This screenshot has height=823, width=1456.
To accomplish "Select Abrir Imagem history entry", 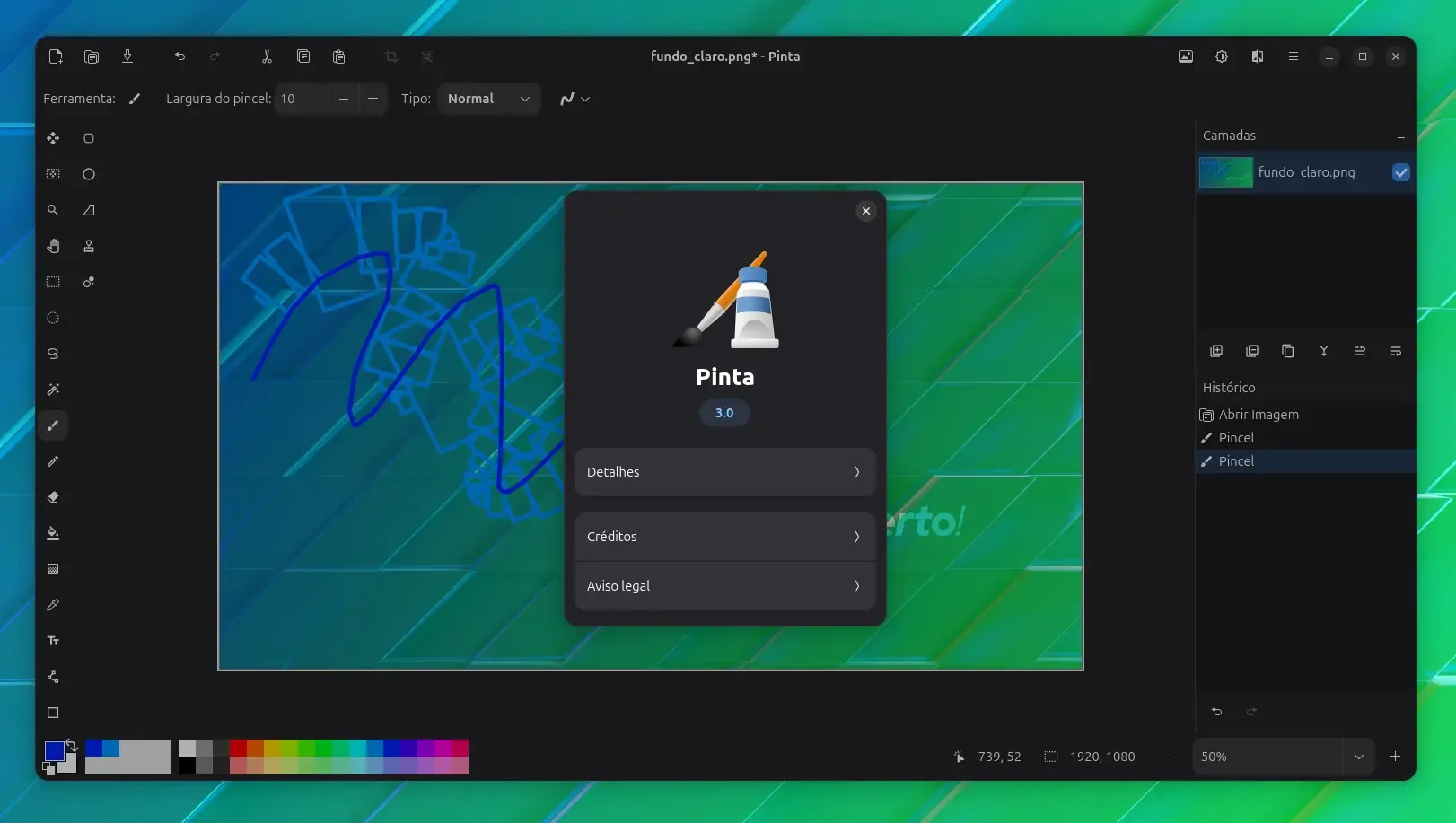I will (1306, 415).
